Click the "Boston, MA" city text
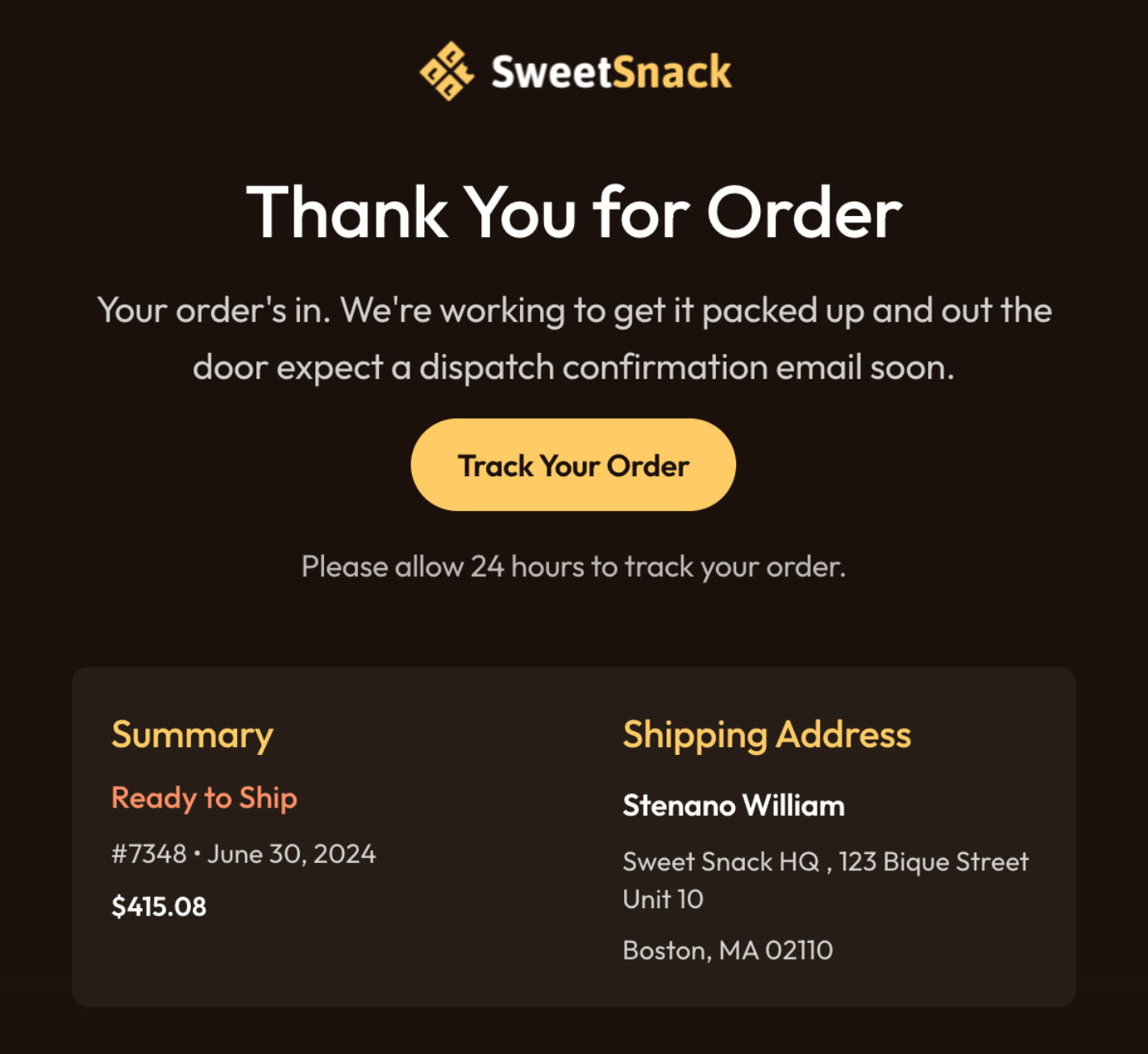The height and width of the screenshot is (1054, 1148). [x=691, y=951]
